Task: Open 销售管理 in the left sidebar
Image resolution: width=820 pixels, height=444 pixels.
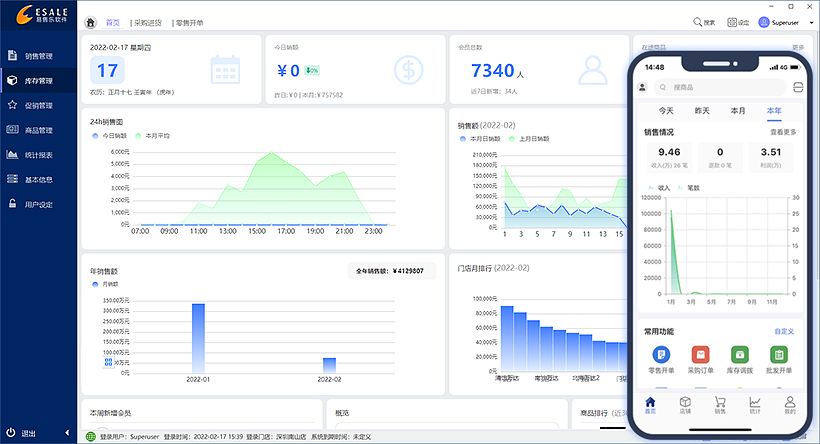Action: (38, 56)
